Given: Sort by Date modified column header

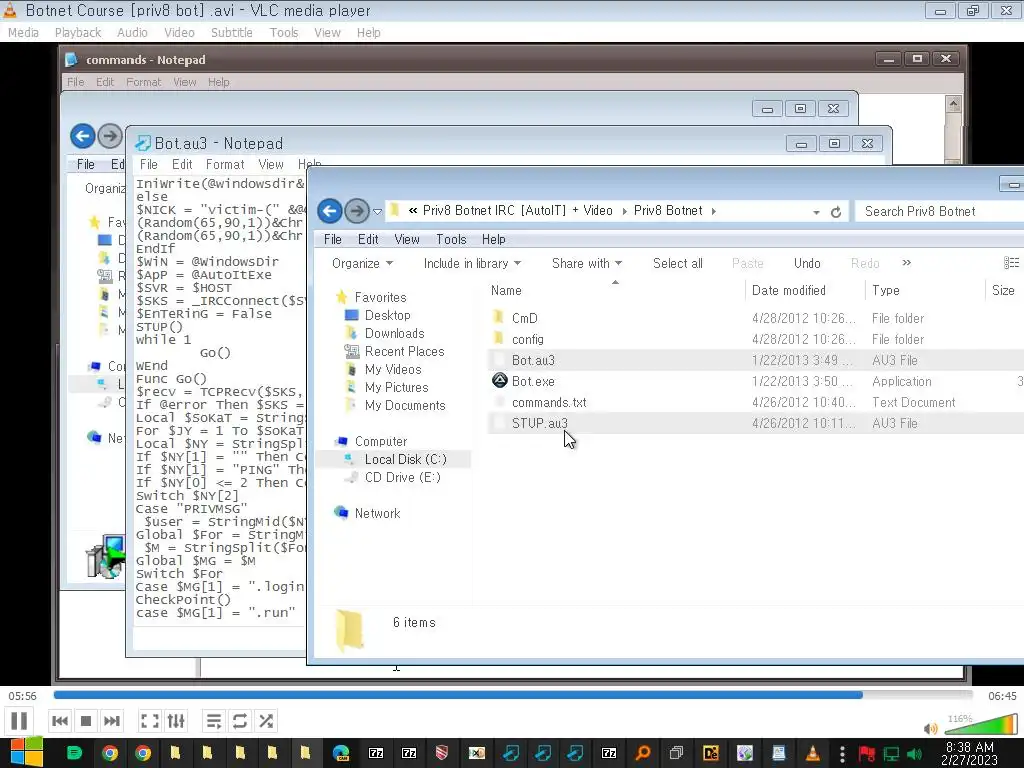Looking at the screenshot, I should pyautogui.click(x=789, y=291).
